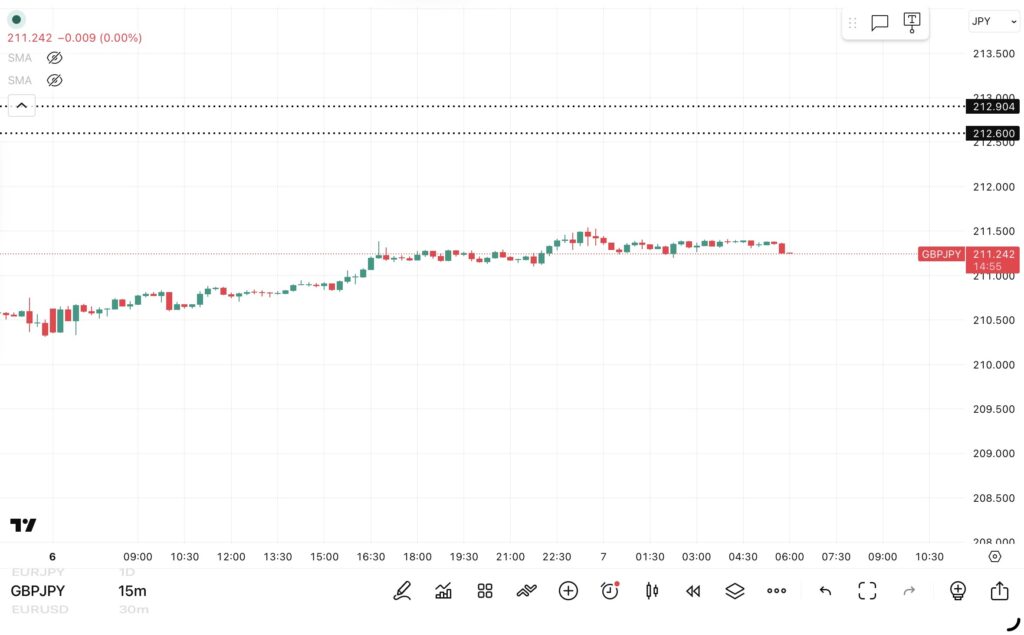This screenshot has width=1024, height=635.
Task: Click the 212.904 price level label
Action: point(993,107)
